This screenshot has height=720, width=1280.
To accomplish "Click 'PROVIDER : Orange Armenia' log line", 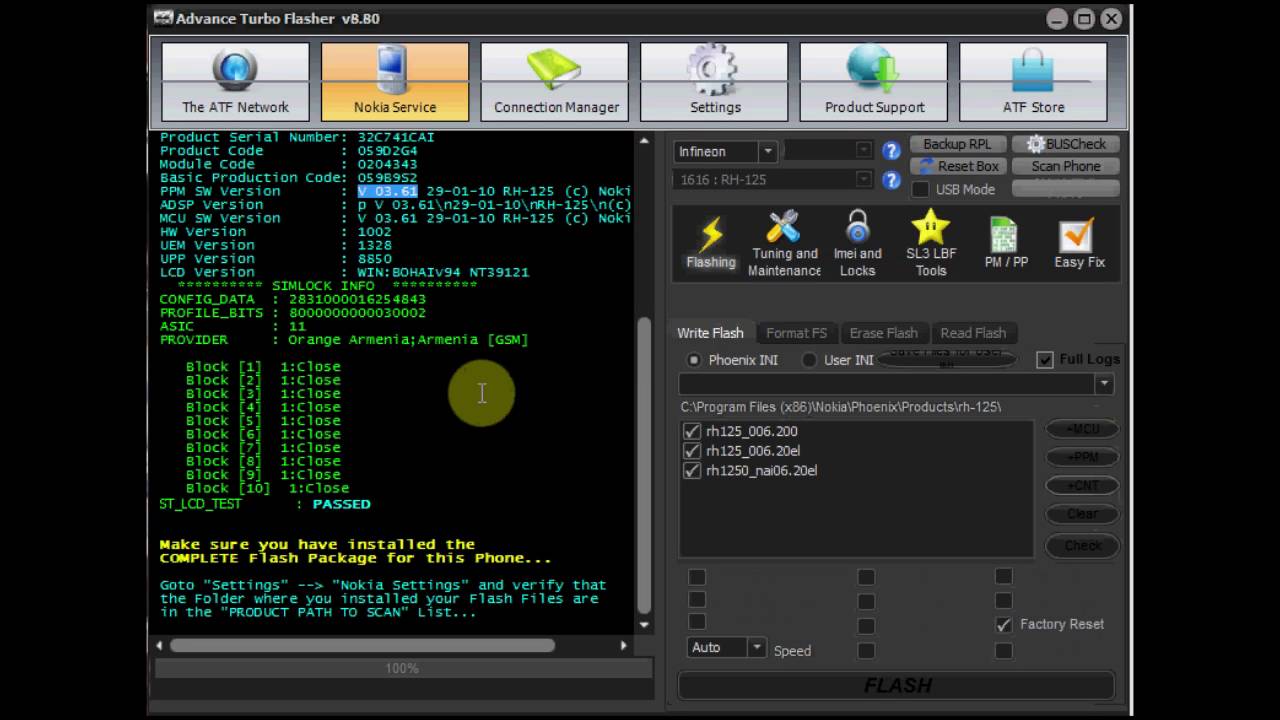I will tap(344, 340).
